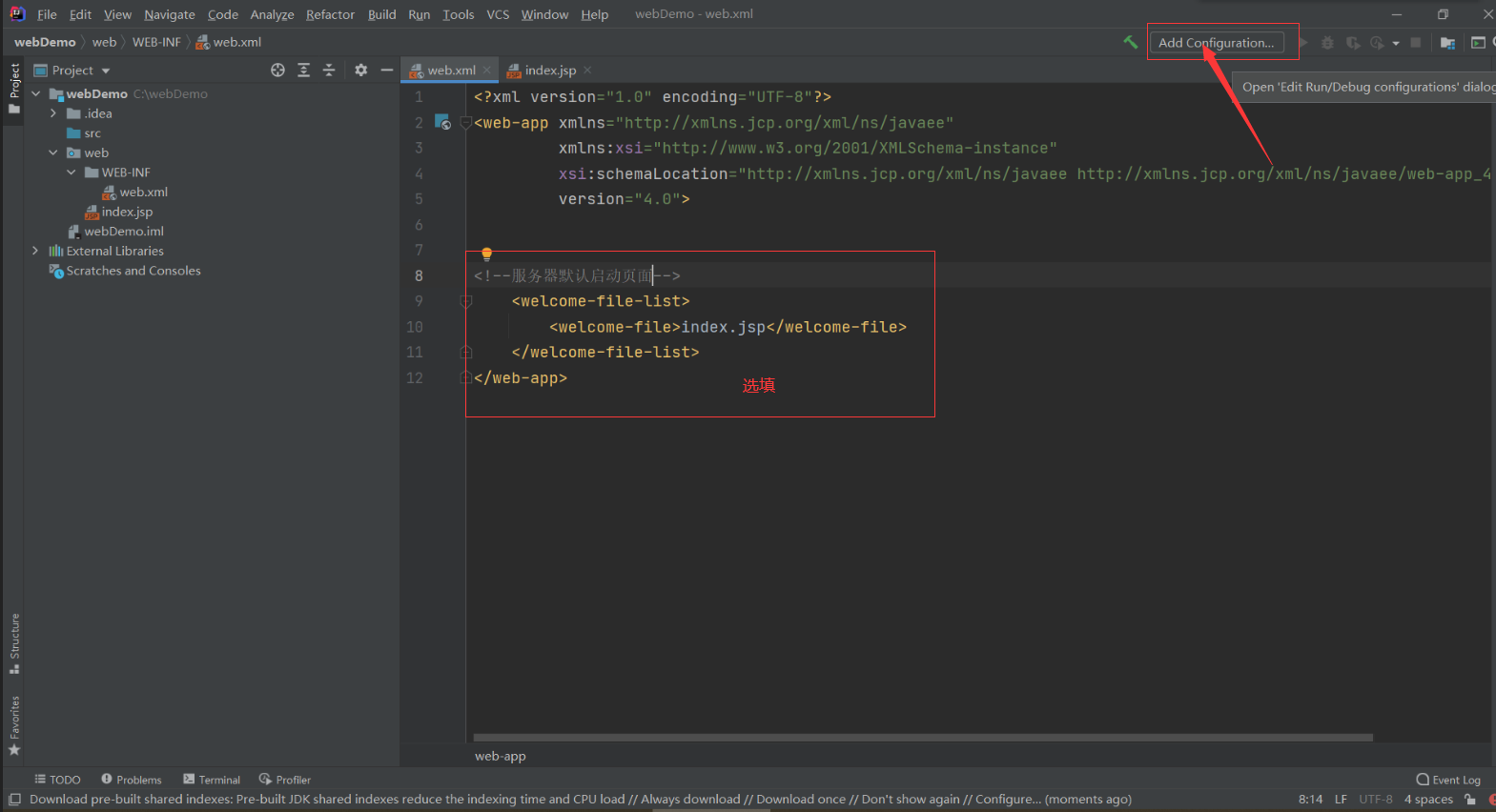Image resolution: width=1496 pixels, height=812 pixels.
Task: Click the Debug bug icon in toolbar
Action: [x=1327, y=43]
